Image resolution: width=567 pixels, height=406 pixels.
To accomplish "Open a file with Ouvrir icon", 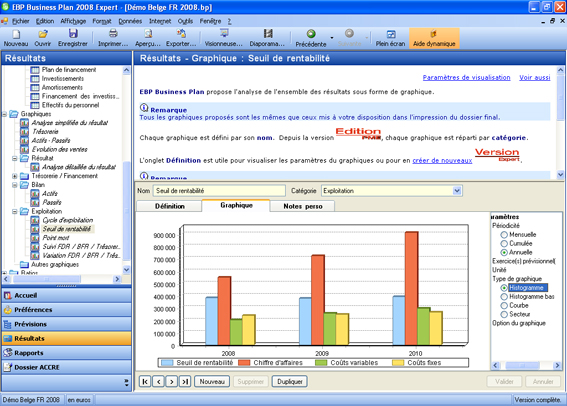I will tap(43, 38).
